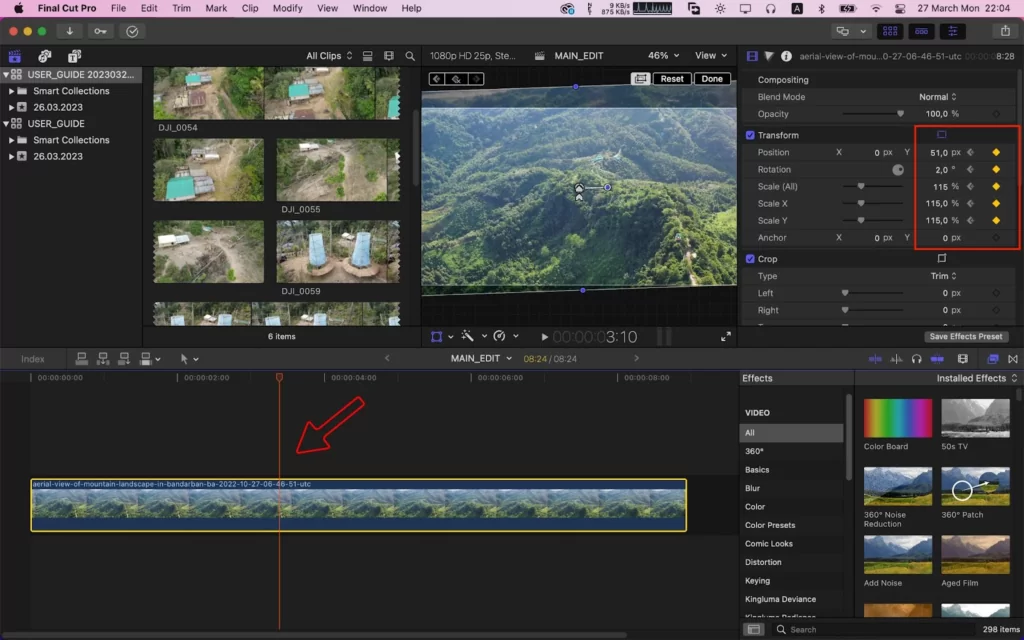Open Titles and Generators sidebar icon

[74, 56]
